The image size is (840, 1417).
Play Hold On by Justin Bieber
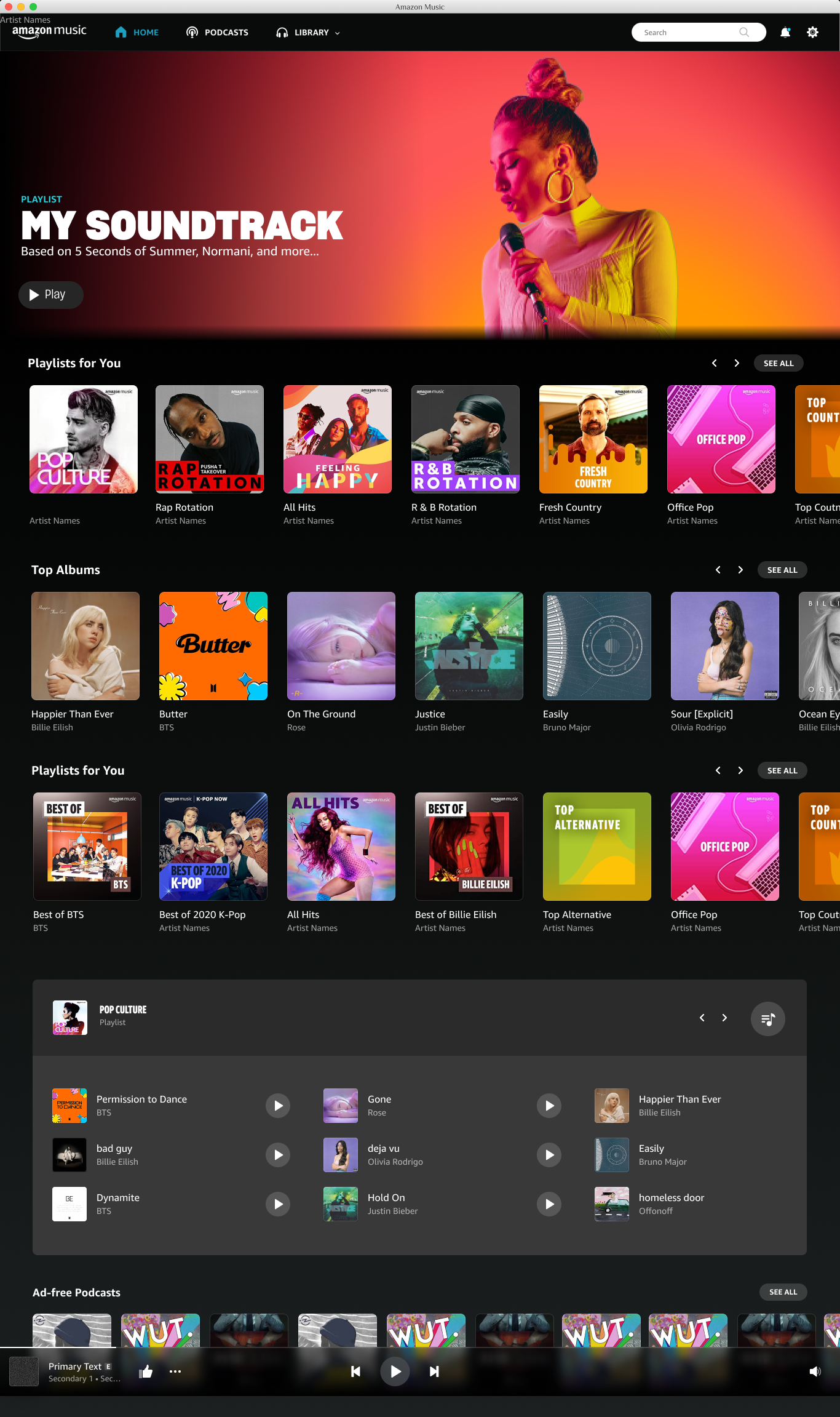(x=549, y=1204)
